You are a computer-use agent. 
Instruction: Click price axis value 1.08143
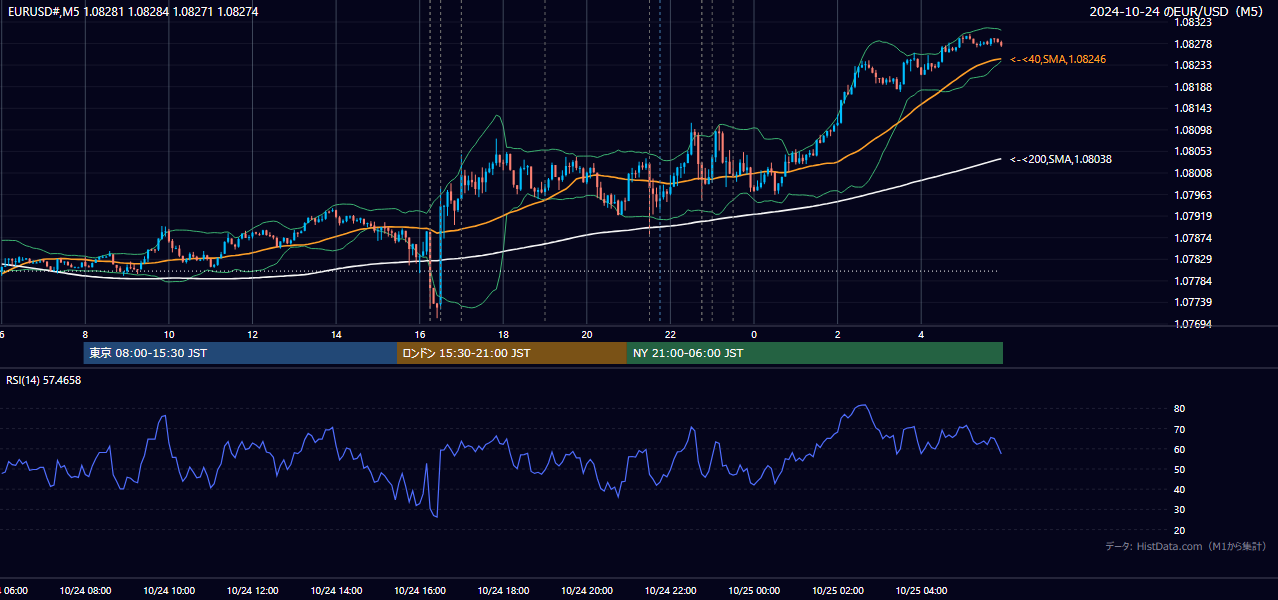coord(1195,108)
